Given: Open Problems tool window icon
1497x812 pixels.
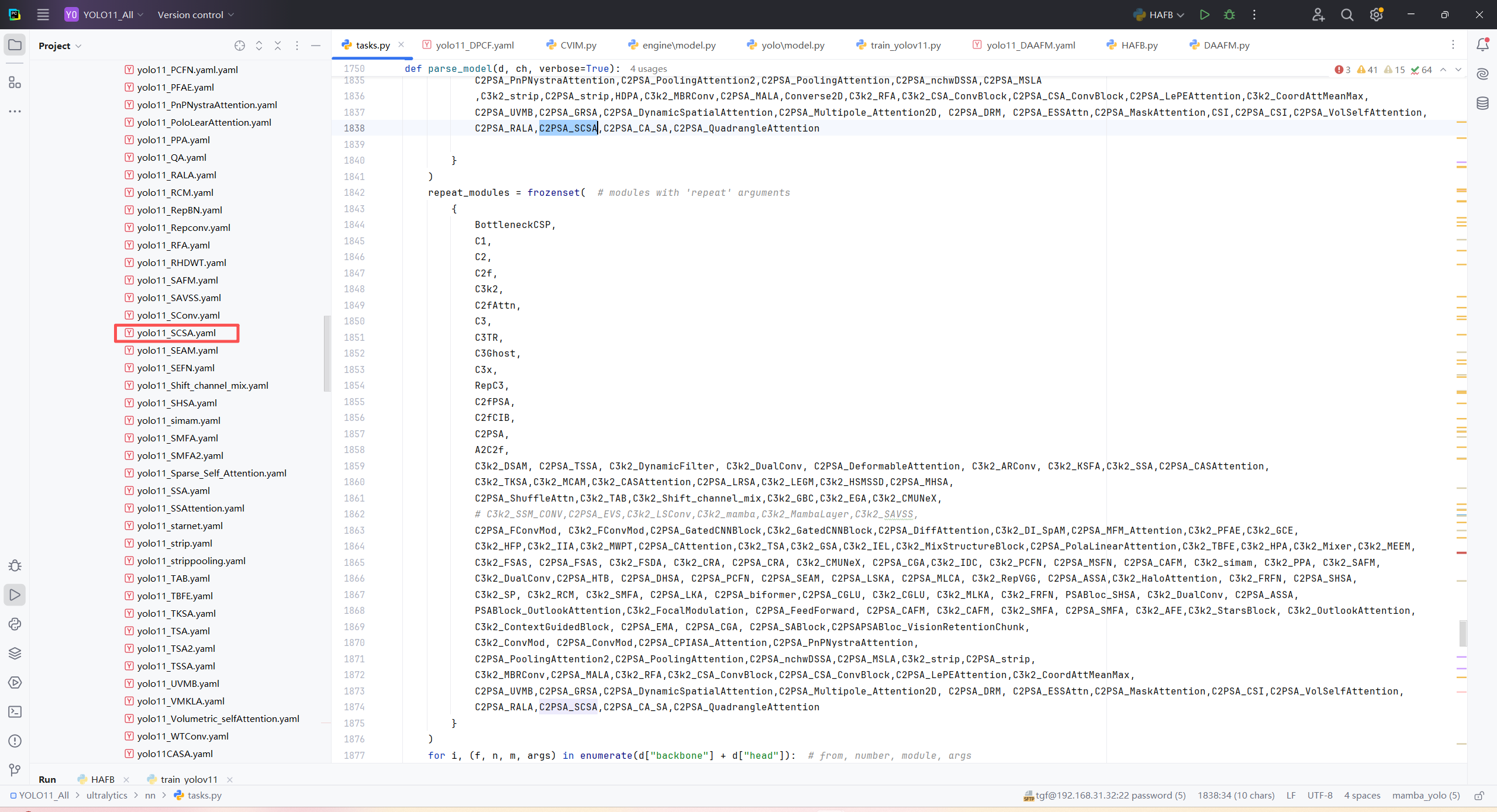Looking at the screenshot, I should 15,741.
